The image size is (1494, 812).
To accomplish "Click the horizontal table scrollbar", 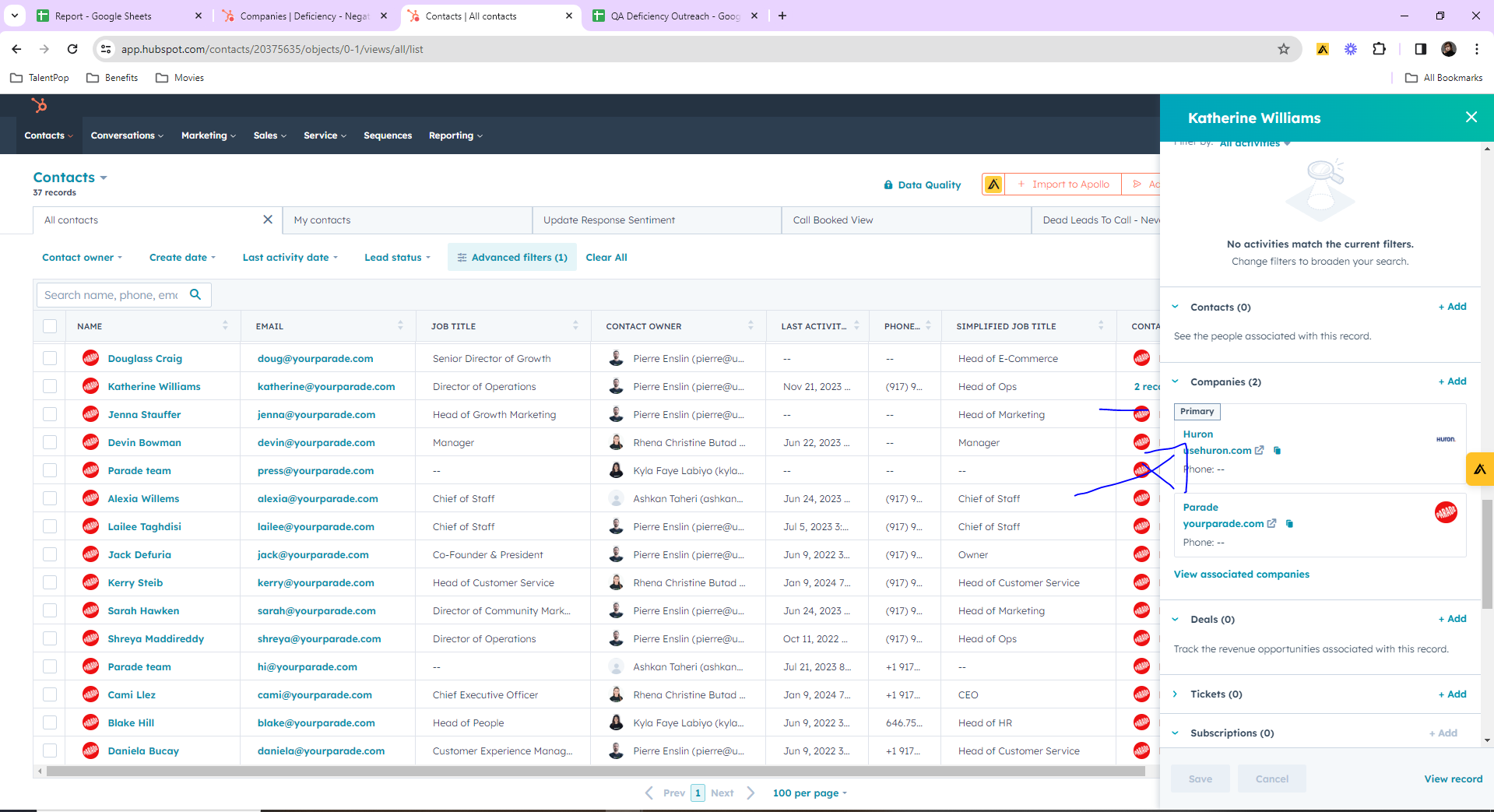I will [596, 771].
